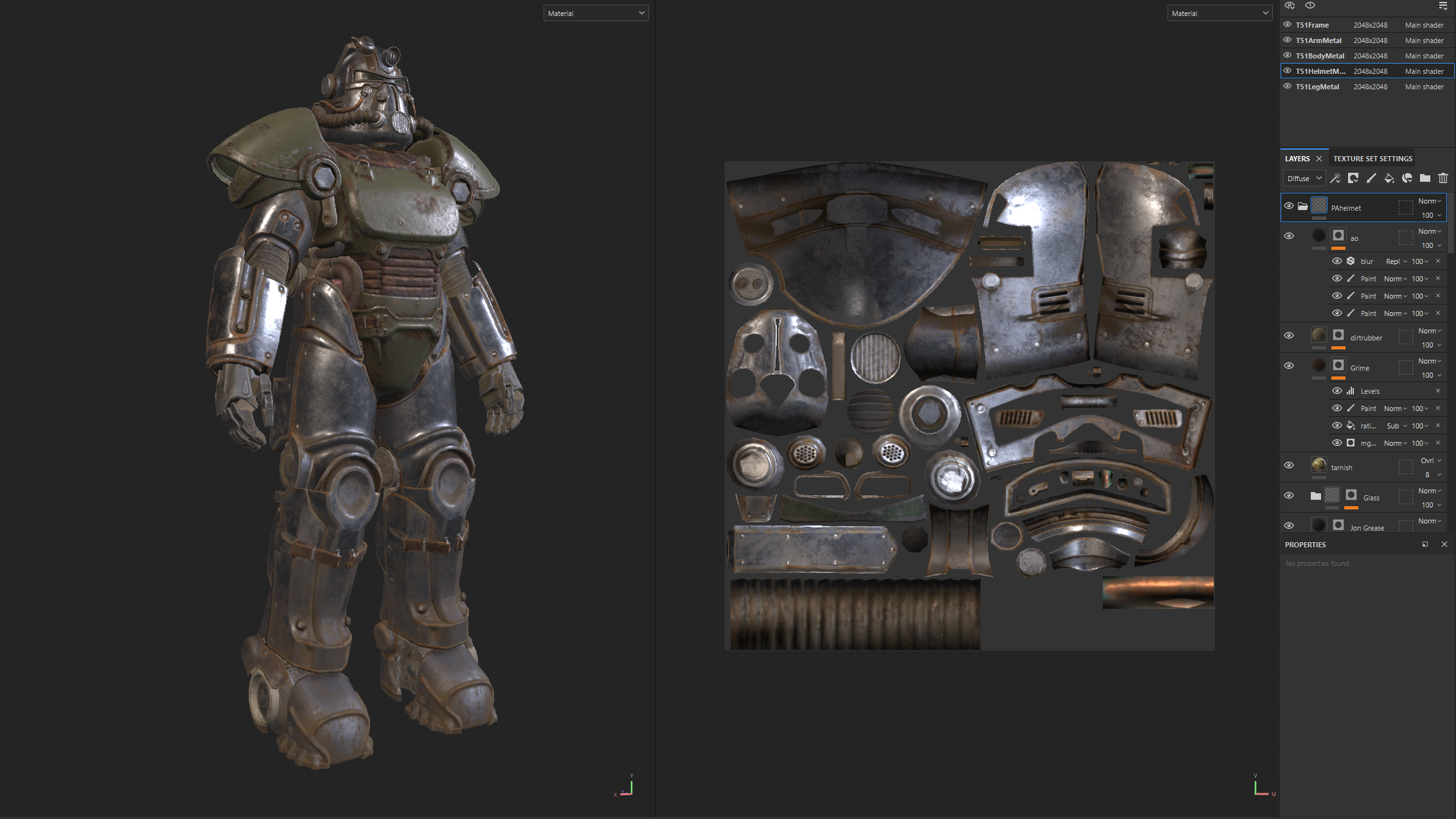Select the Glass group mask icon
This screenshot has width=1456, height=819.
(x=1351, y=495)
